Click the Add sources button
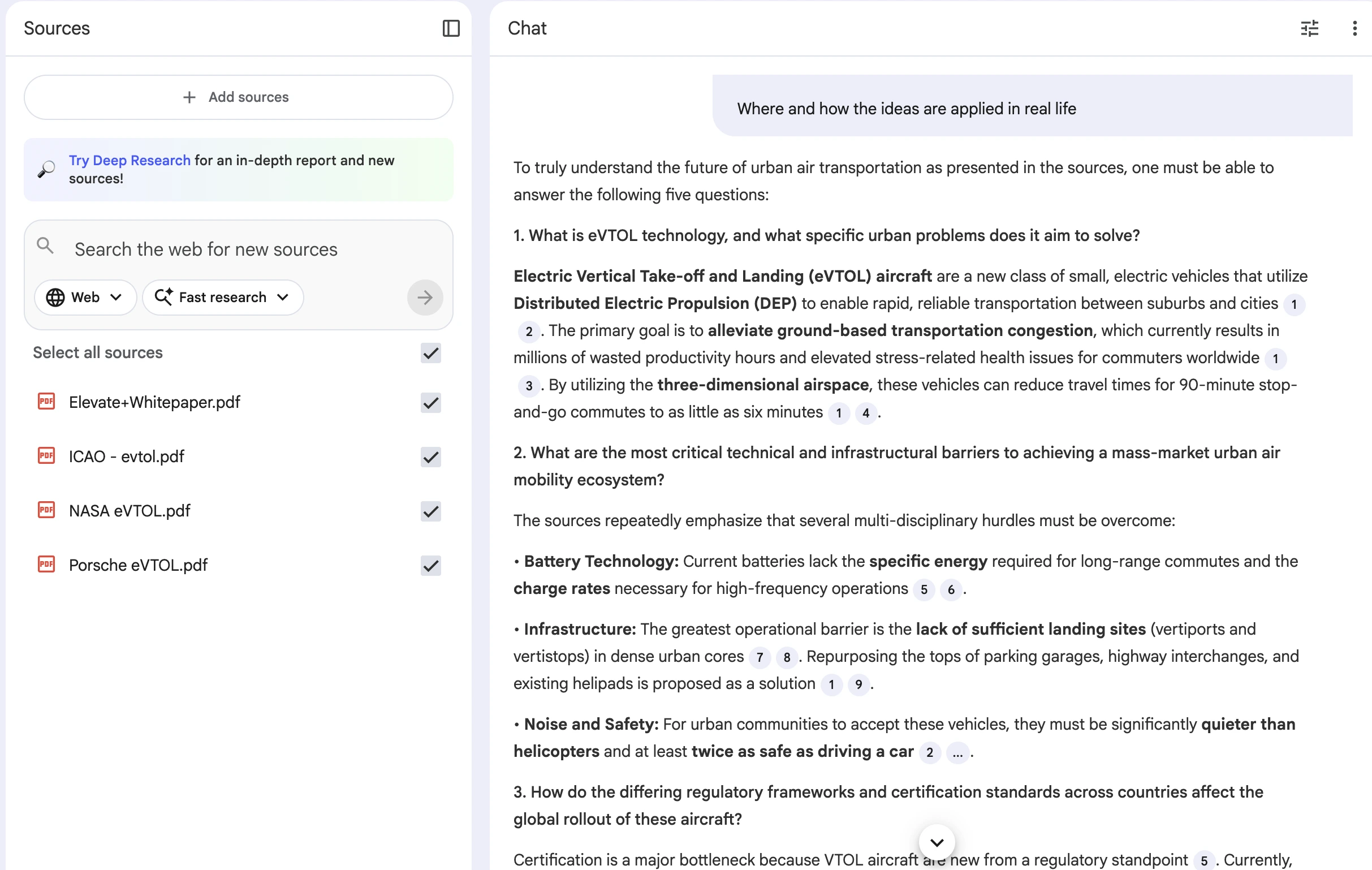 (x=238, y=97)
